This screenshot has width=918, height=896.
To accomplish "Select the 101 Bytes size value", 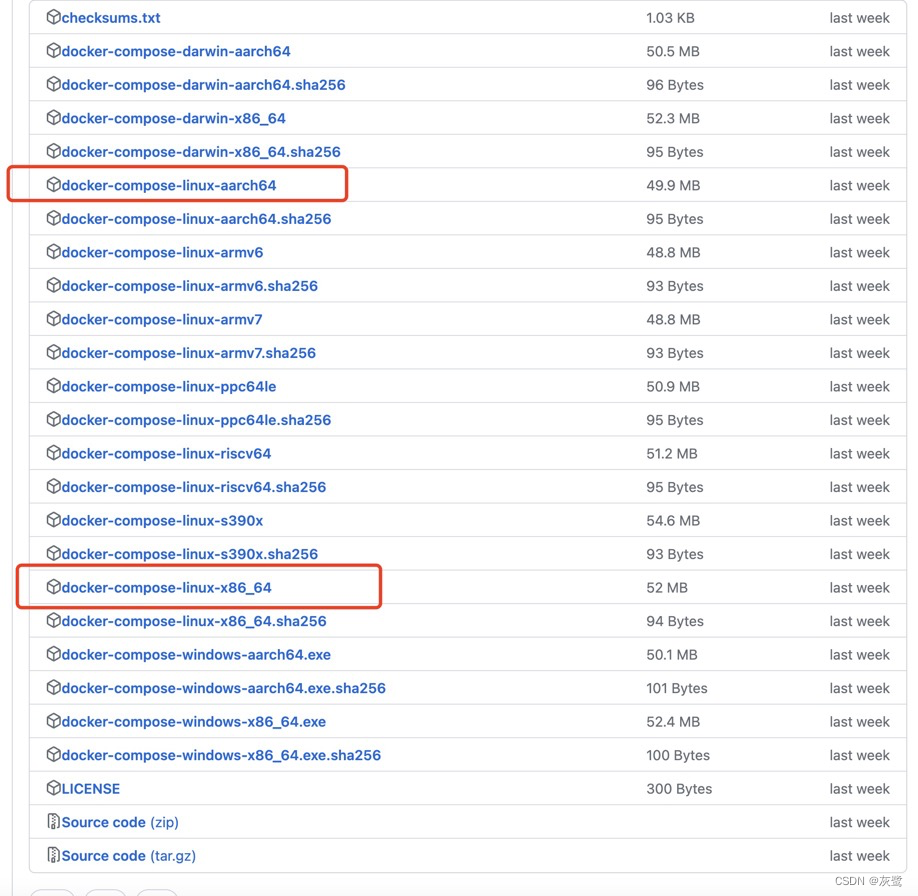I will (x=677, y=688).
